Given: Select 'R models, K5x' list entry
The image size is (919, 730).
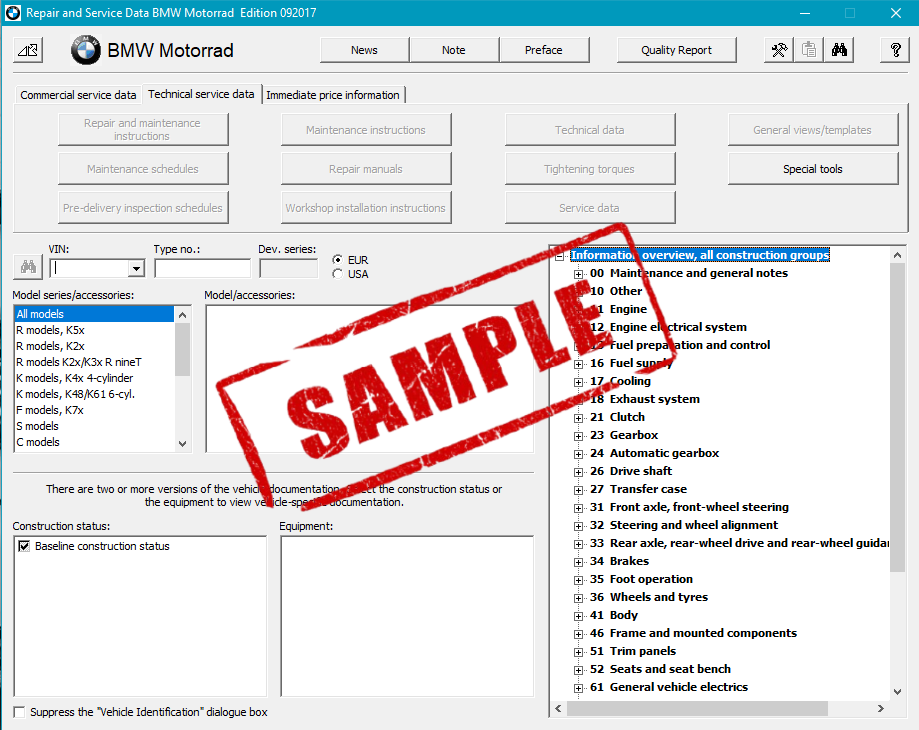Looking at the screenshot, I should coord(94,330).
